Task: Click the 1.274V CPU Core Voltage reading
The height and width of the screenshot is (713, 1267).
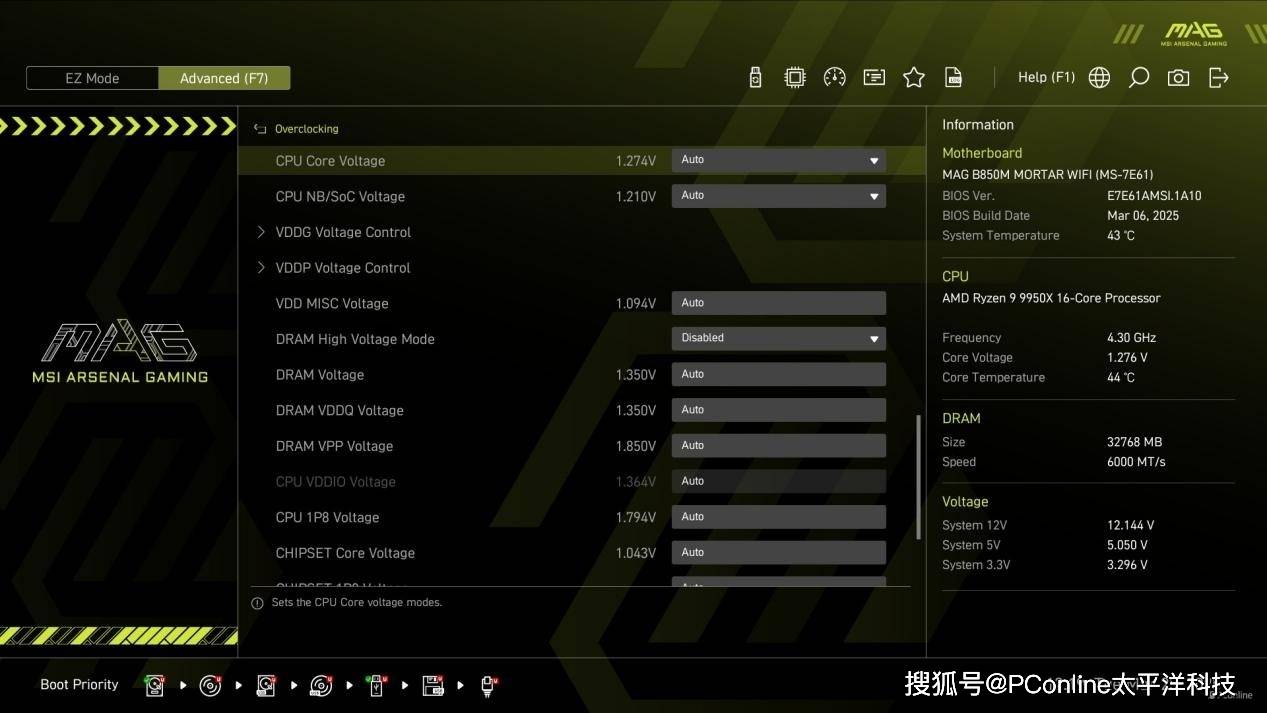Action: coord(636,161)
